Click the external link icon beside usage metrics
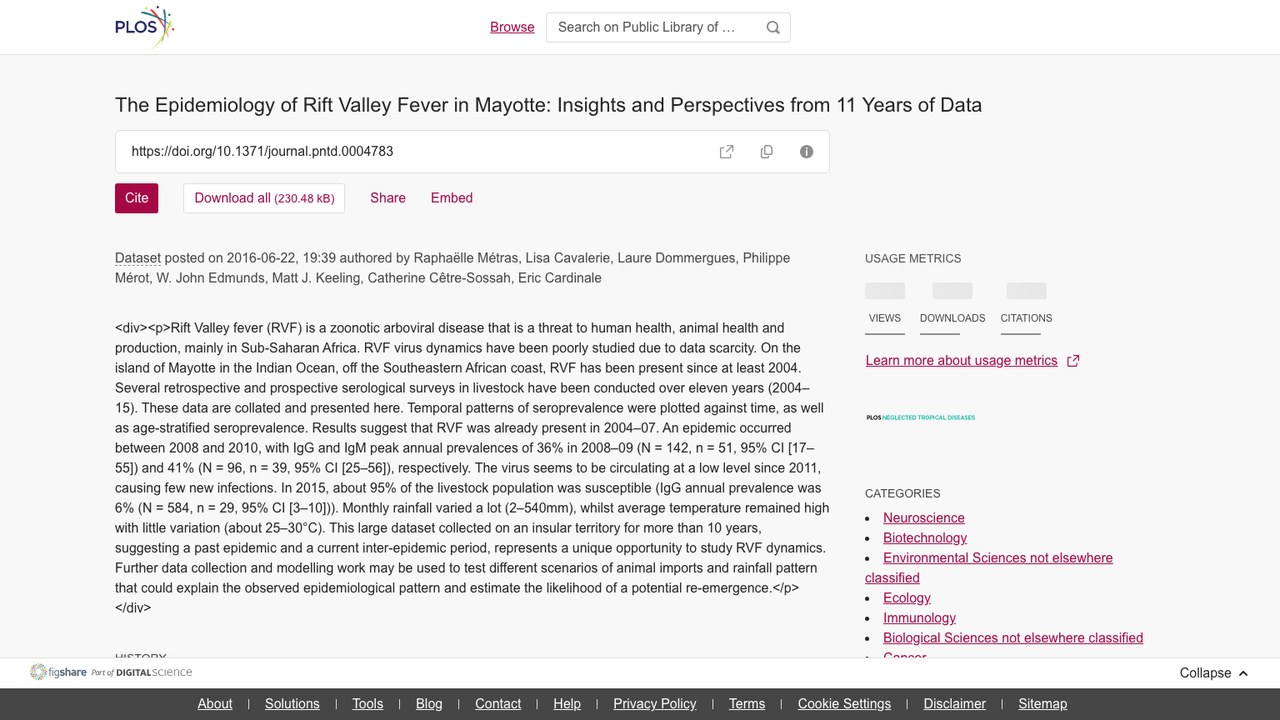1280x720 pixels. click(1073, 361)
